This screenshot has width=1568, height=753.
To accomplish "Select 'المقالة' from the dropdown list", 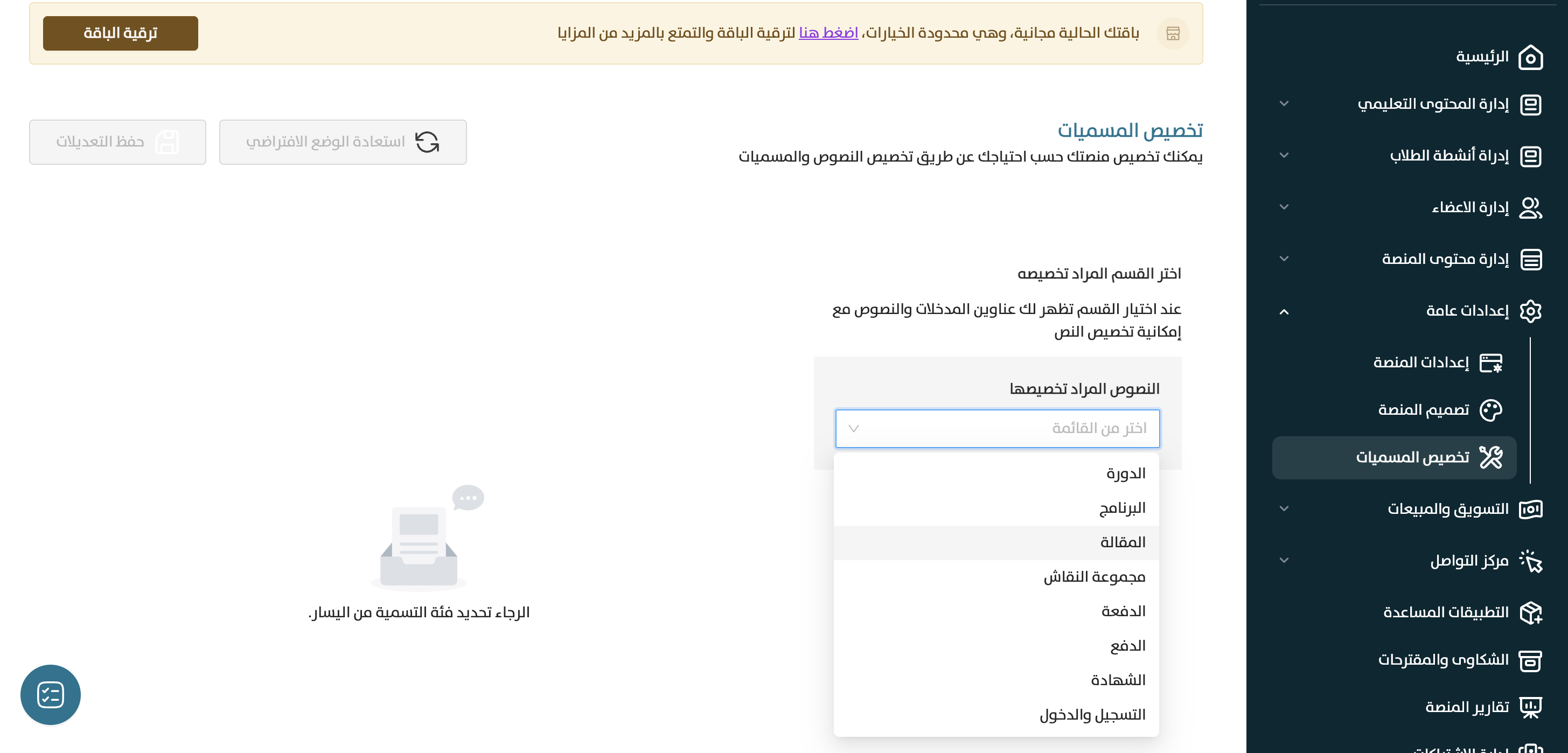I will pyautogui.click(x=1123, y=542).
